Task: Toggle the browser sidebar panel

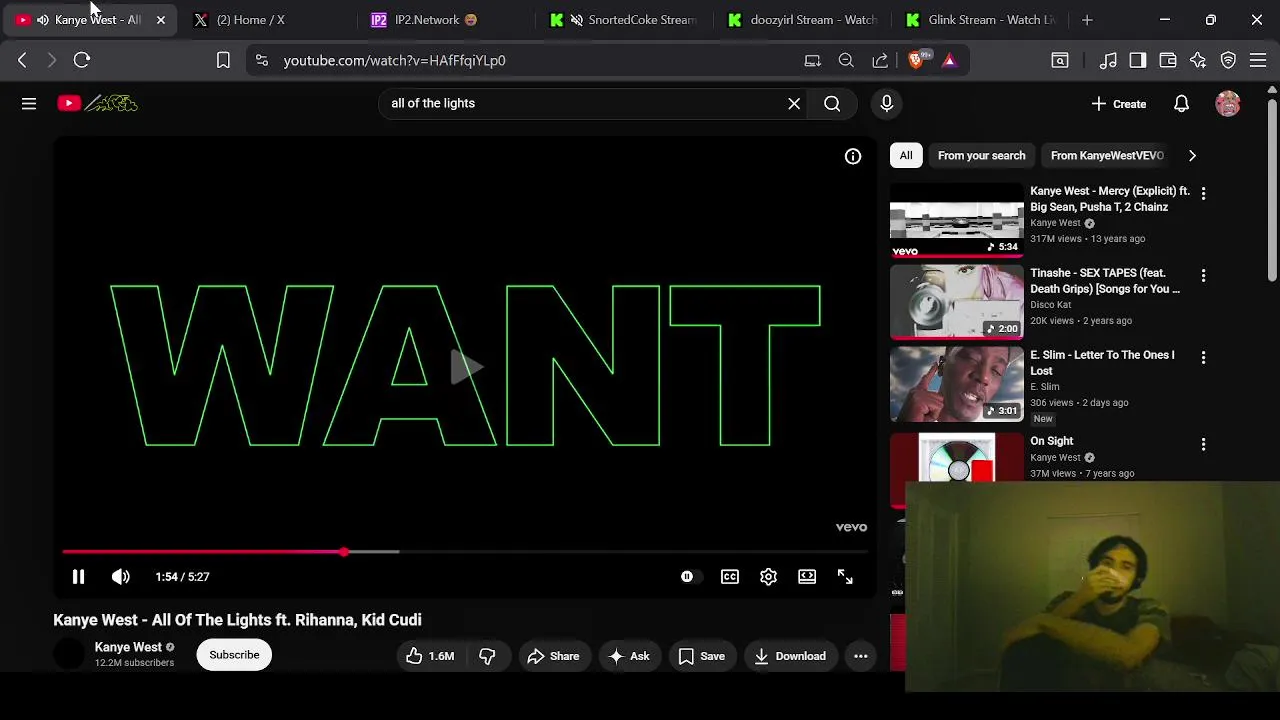Action: coord(1138,60)
